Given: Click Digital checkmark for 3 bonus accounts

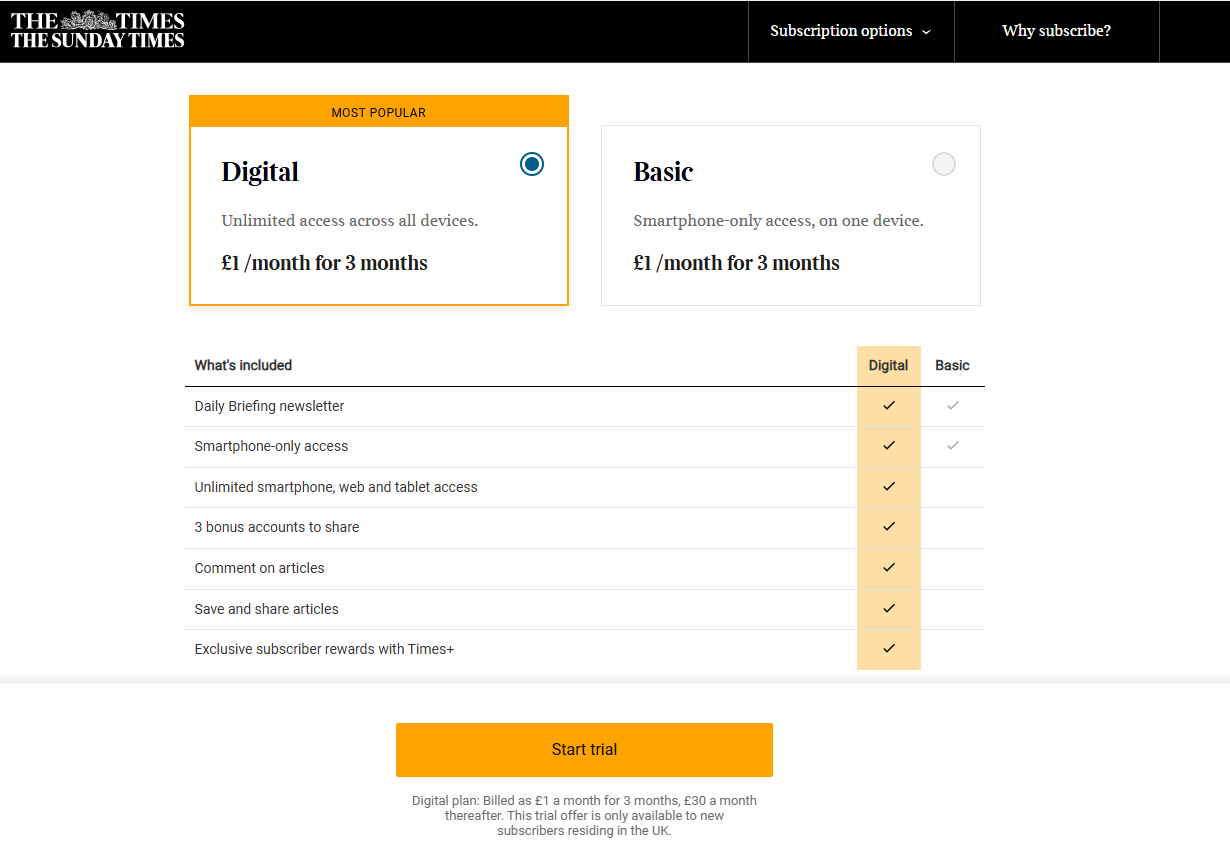Looking at the screenshot, I should coord(889,526).
